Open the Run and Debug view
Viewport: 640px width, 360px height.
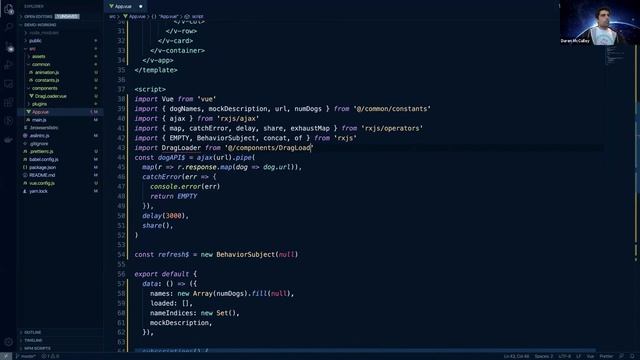tap(9, 64)
